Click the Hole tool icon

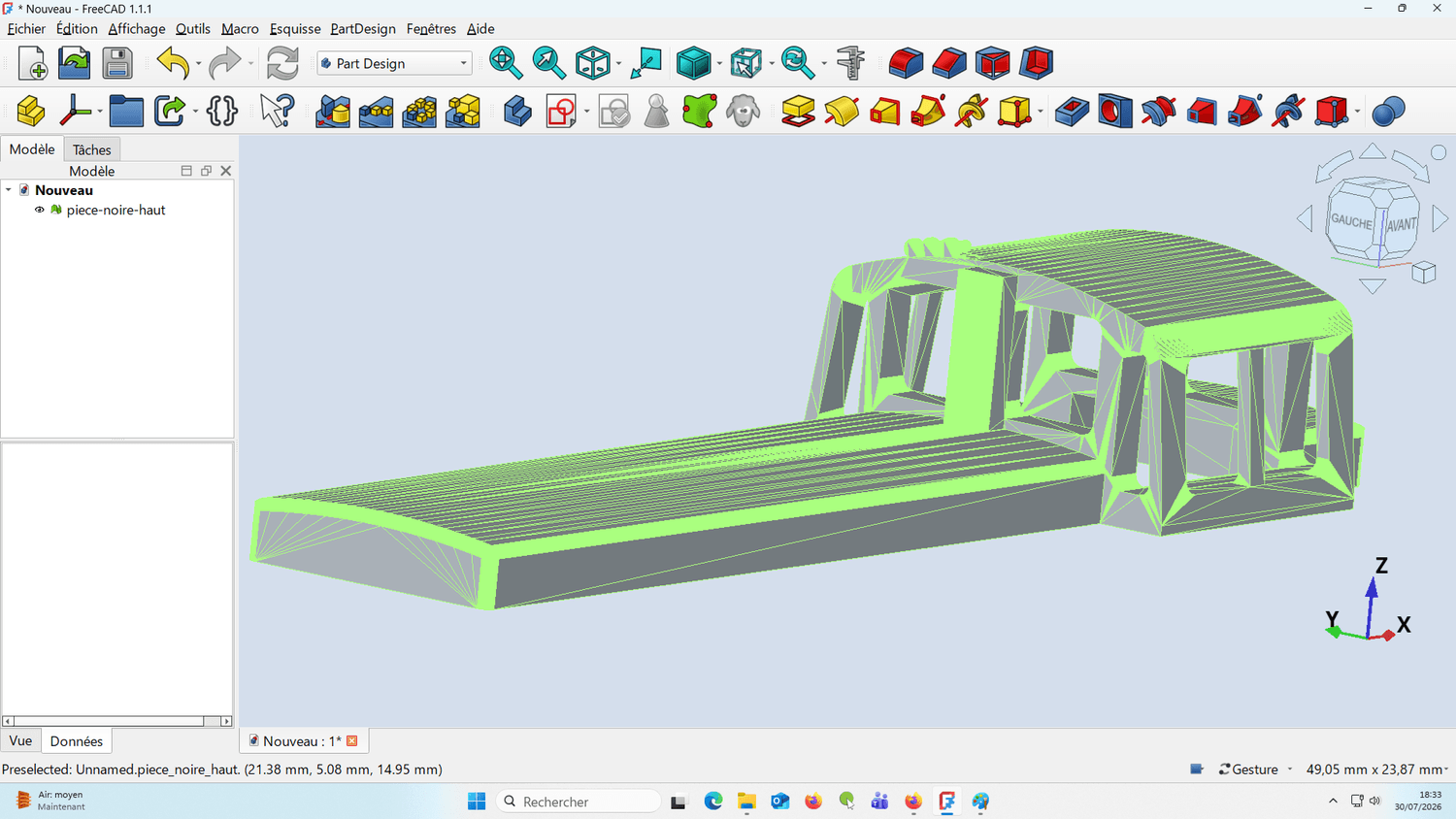click(x=1115, y=112)
